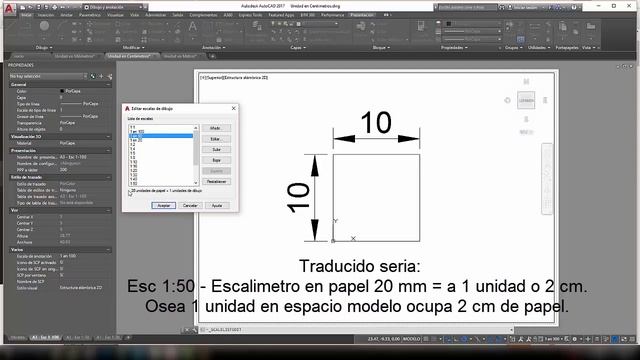
Task: Expand the Propiedades ribbon panel
Action: pos(454,48)
